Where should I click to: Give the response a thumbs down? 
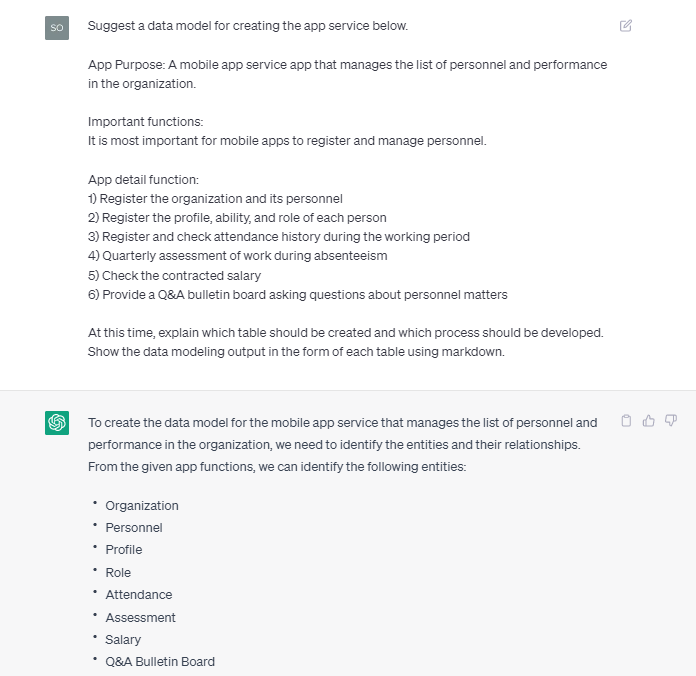click(x=671, y=421)
